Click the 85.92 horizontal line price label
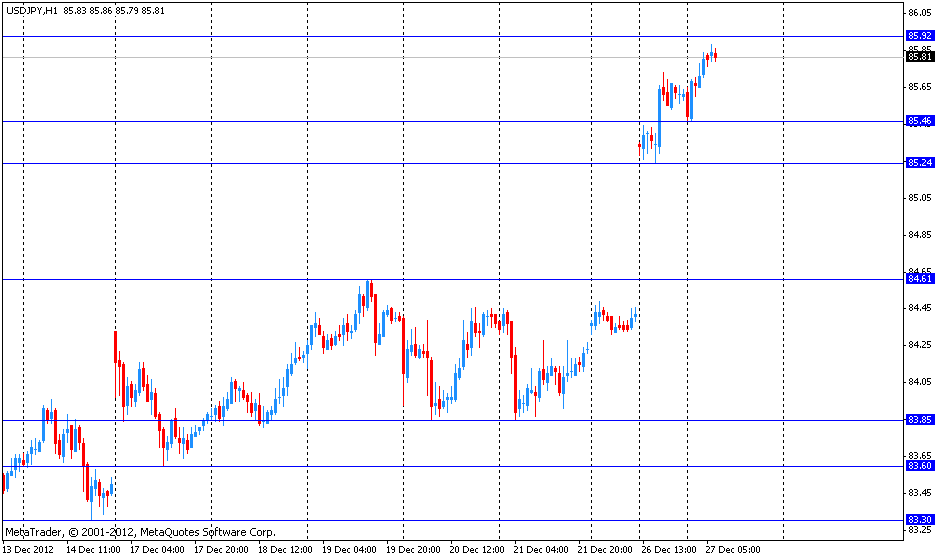This screenshot has height=557, width=941. pos(920,35)
